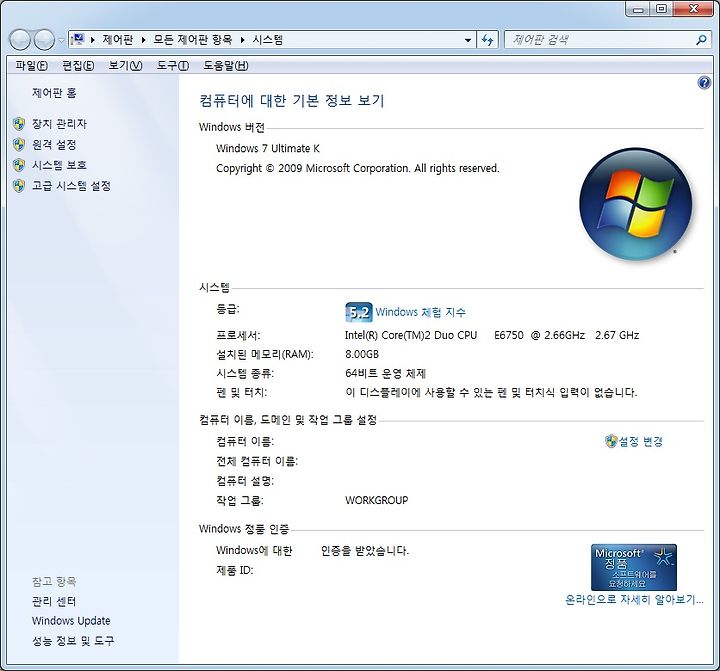Open the 도움말(H) menu
The image size is (720, 671).
(x=226, y=66)
